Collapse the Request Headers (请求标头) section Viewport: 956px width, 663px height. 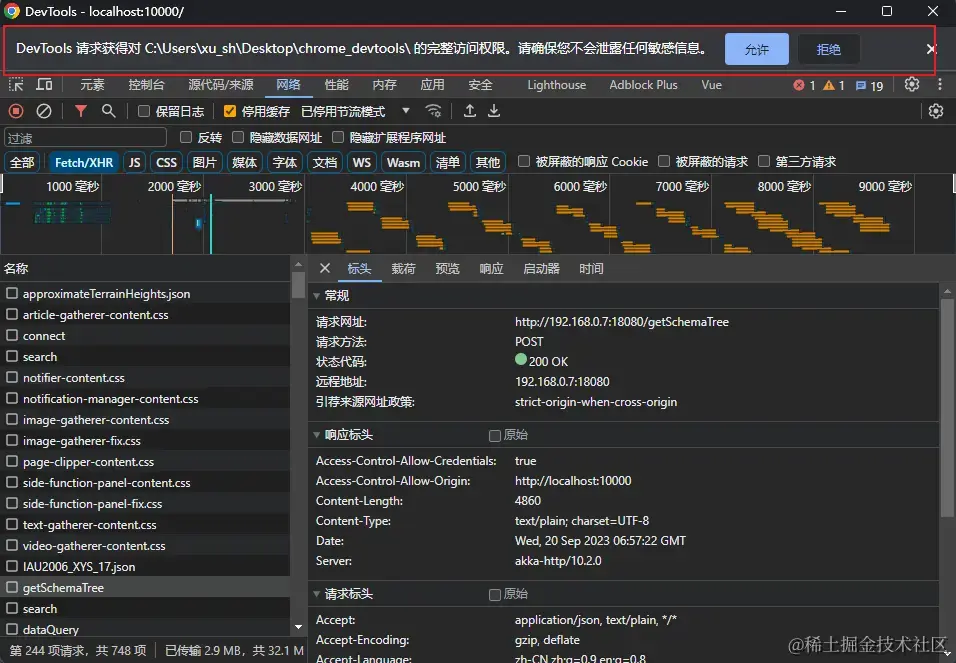(316, 594)
